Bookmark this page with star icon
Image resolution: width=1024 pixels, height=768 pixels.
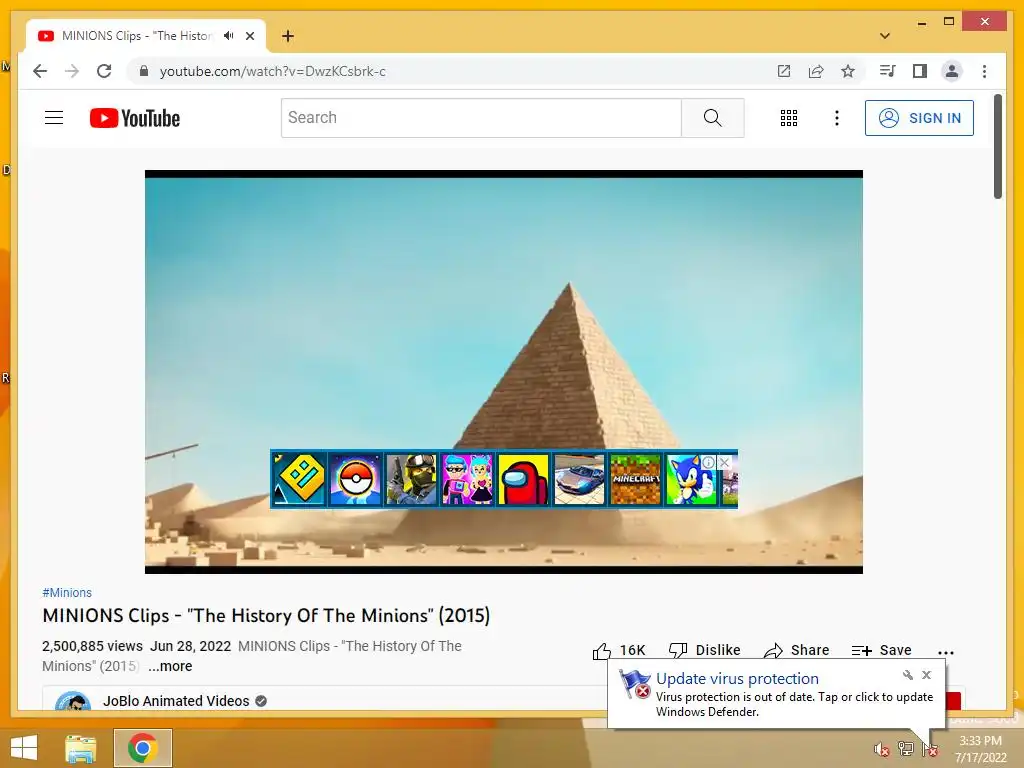(848, 71)
